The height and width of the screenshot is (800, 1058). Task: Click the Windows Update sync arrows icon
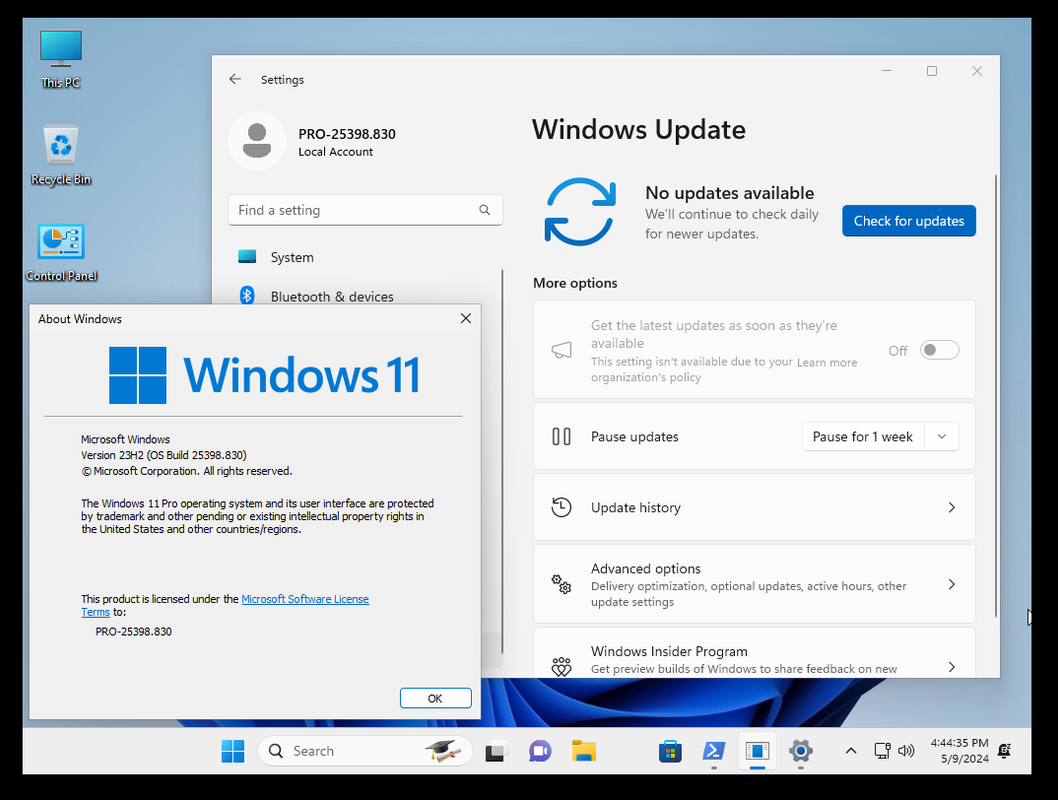click(580, 212)
